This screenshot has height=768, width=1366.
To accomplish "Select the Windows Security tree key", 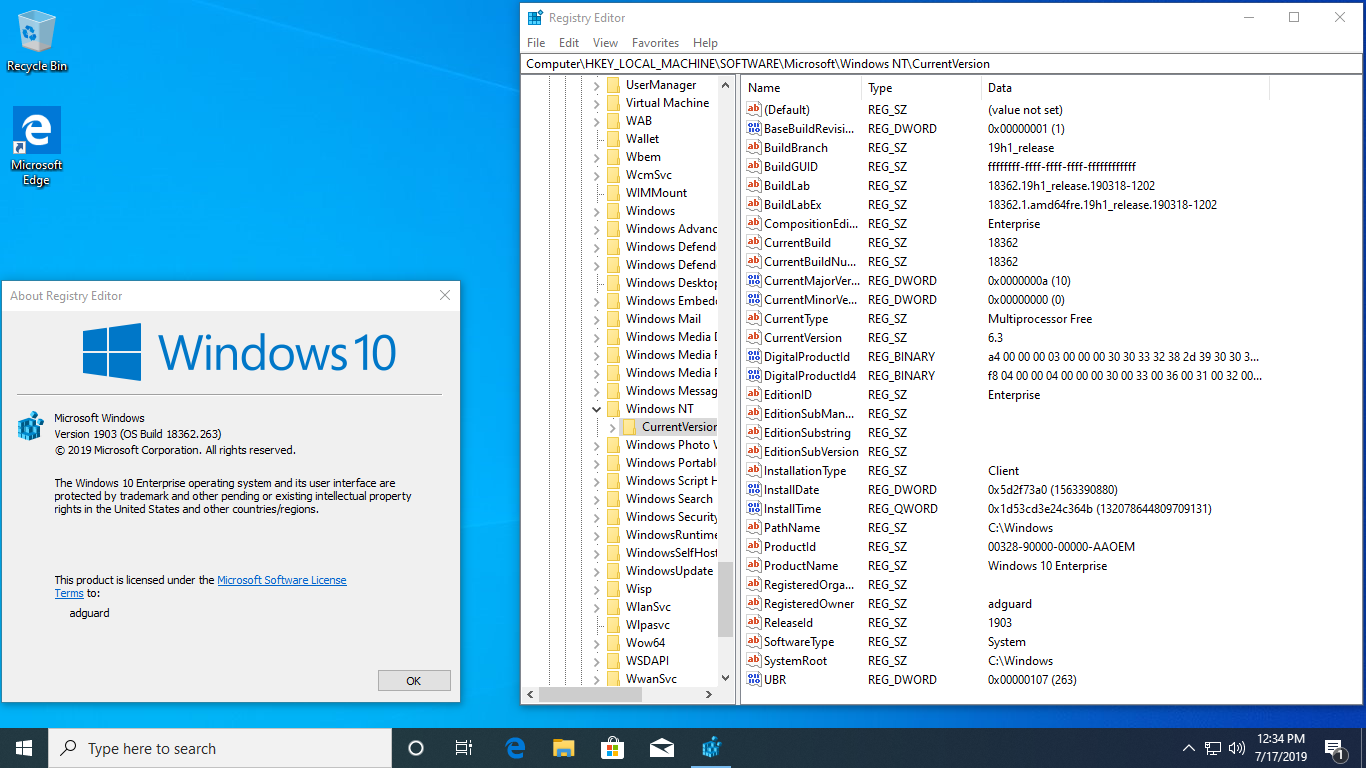I will [671, 517].
